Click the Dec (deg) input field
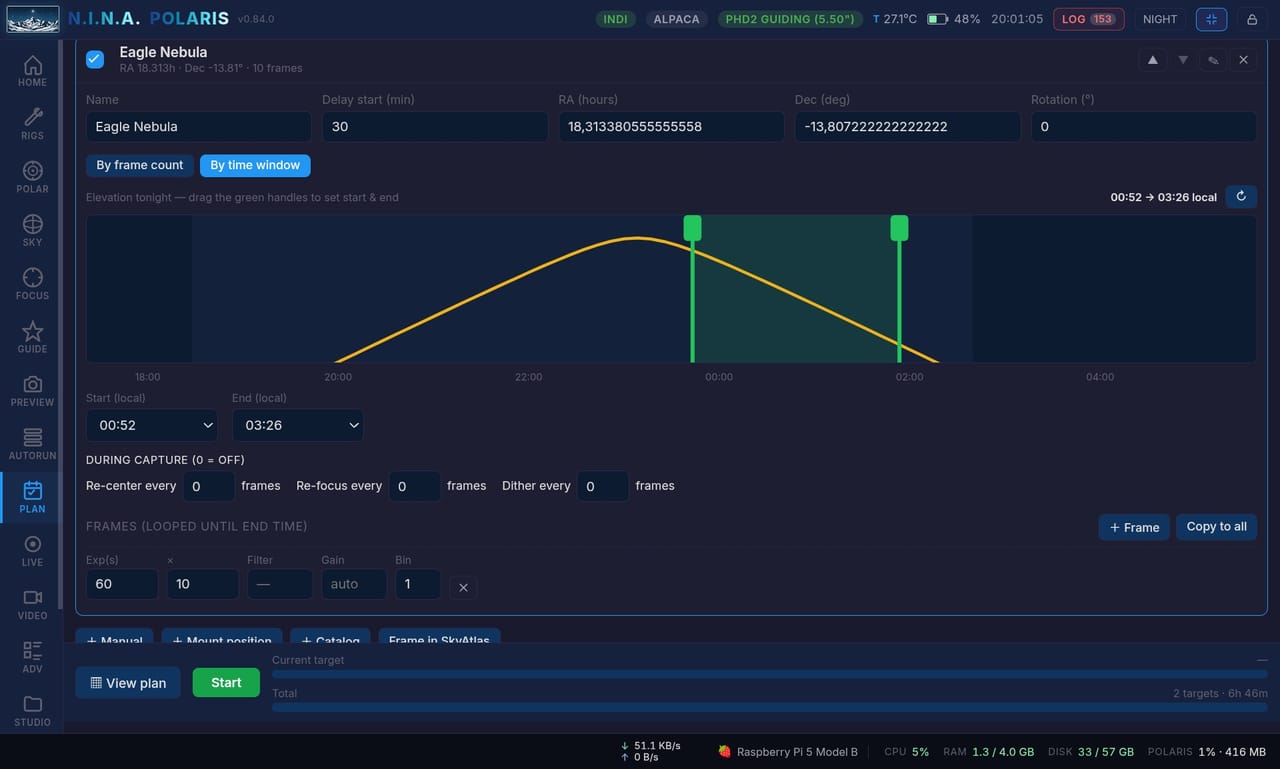The image size is (1280, 769). pyautogui.click(x=908, y=126)
